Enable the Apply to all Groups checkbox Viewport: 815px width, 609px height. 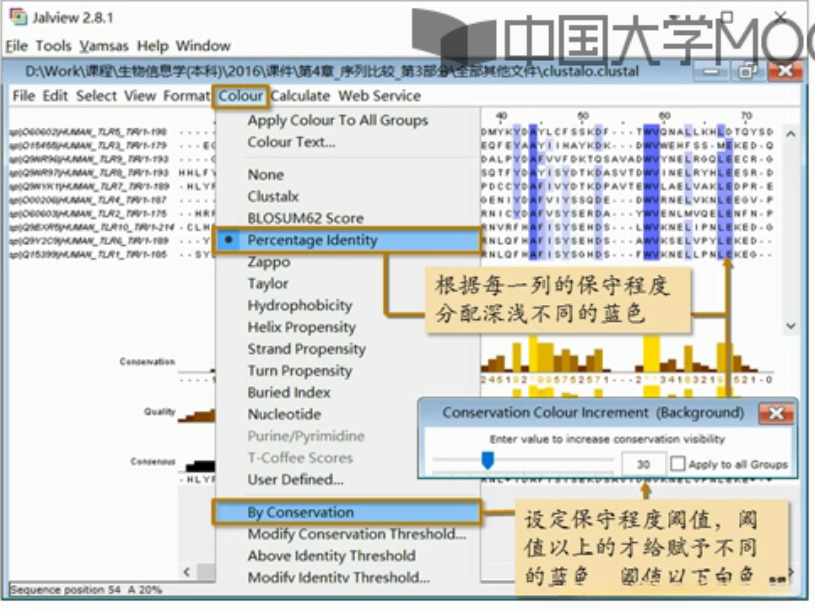click(x=679, y=462)
